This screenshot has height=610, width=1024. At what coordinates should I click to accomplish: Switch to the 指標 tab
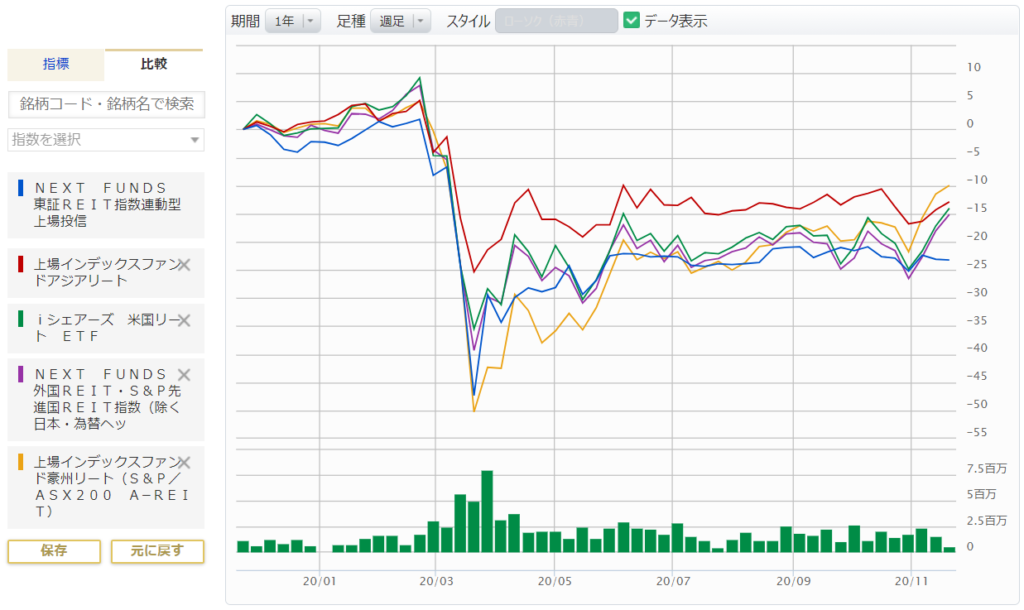[x=56, y=64]
